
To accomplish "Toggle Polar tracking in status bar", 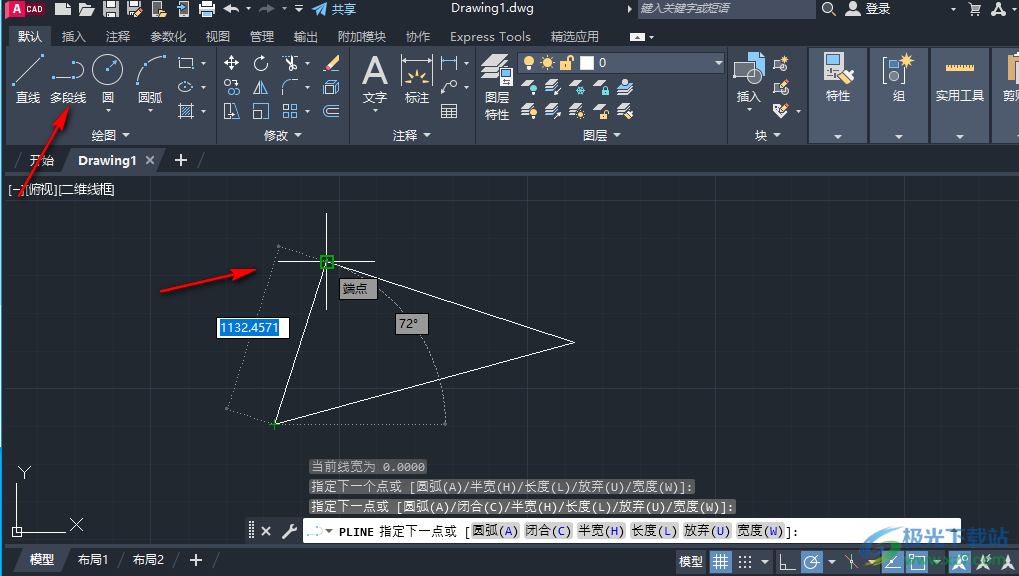I will 812,561.
